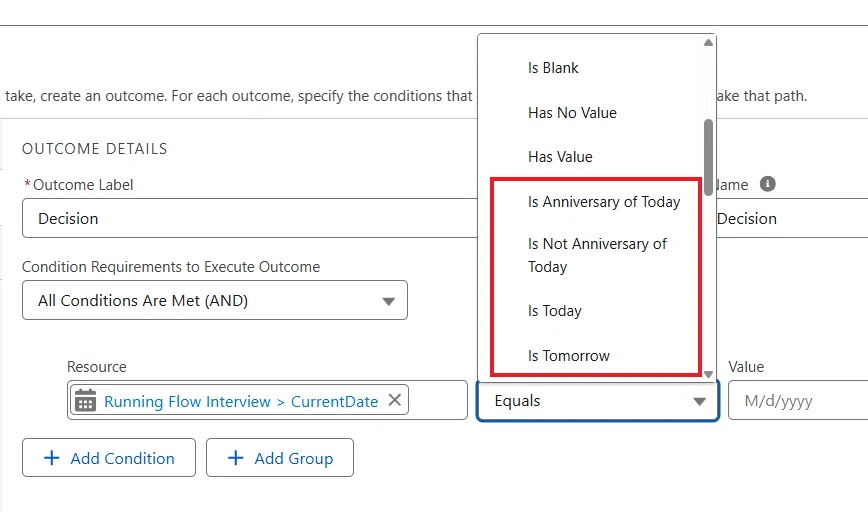Remove the CurrentDate resource pill
868x512 pixels.
pyautogui.click(x=395, y=400)
